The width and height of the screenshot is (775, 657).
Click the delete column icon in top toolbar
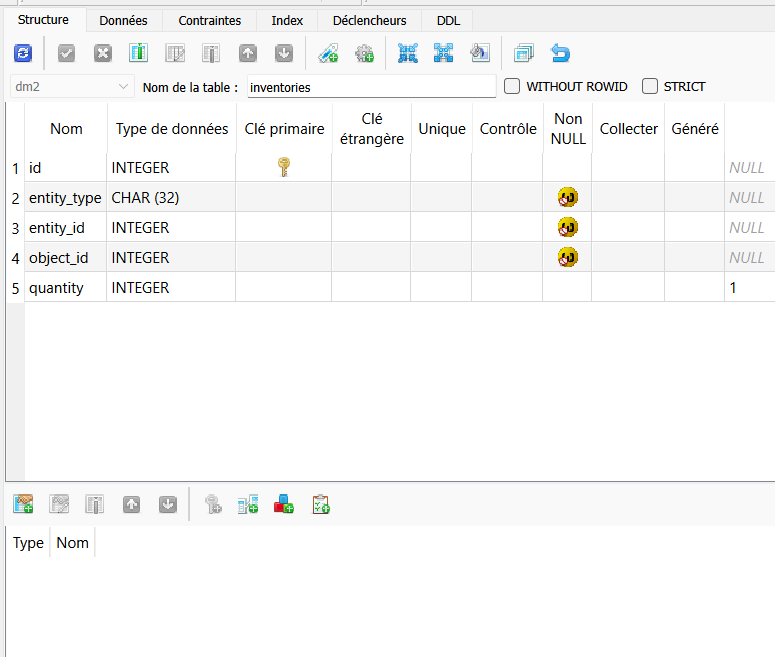click(x=211, y=53)
